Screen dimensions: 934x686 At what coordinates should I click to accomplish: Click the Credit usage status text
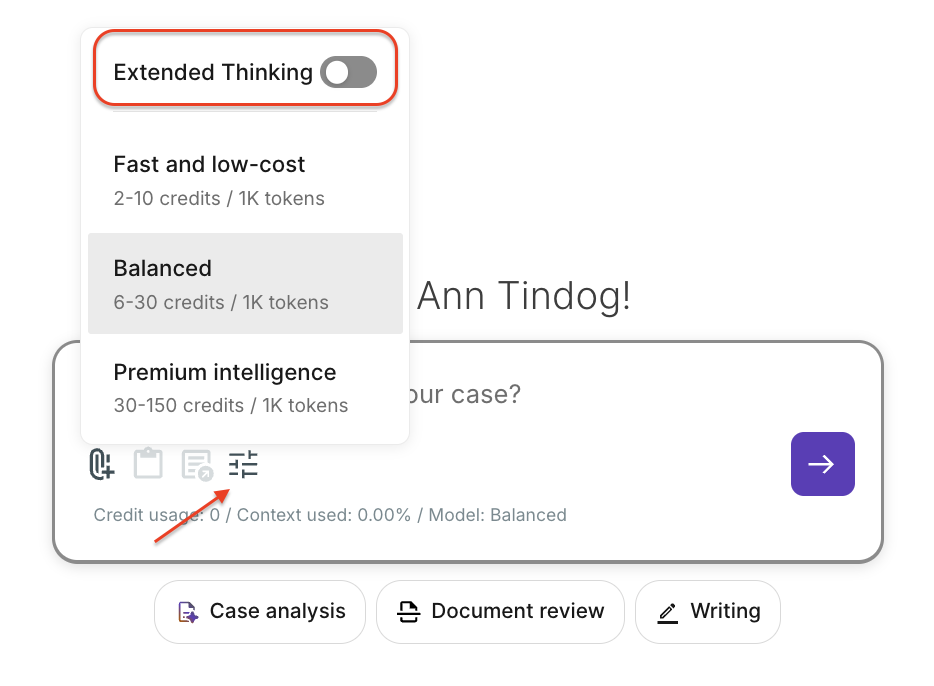[x=156, y=516]
